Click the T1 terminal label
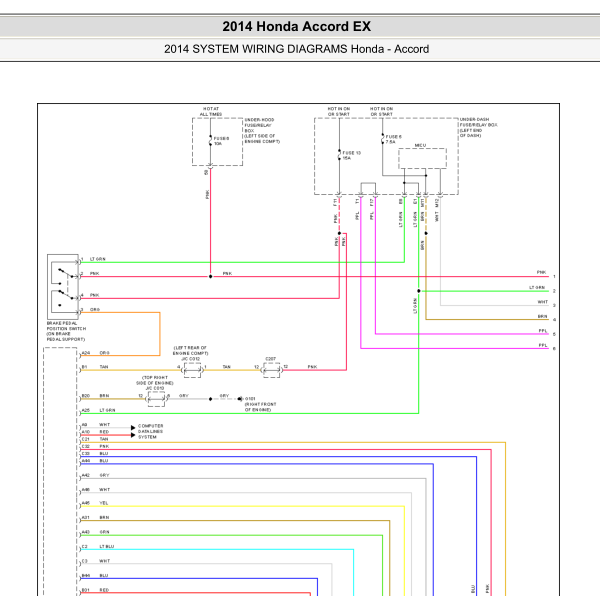Viewport: 600px width, 596px height. 357,201
